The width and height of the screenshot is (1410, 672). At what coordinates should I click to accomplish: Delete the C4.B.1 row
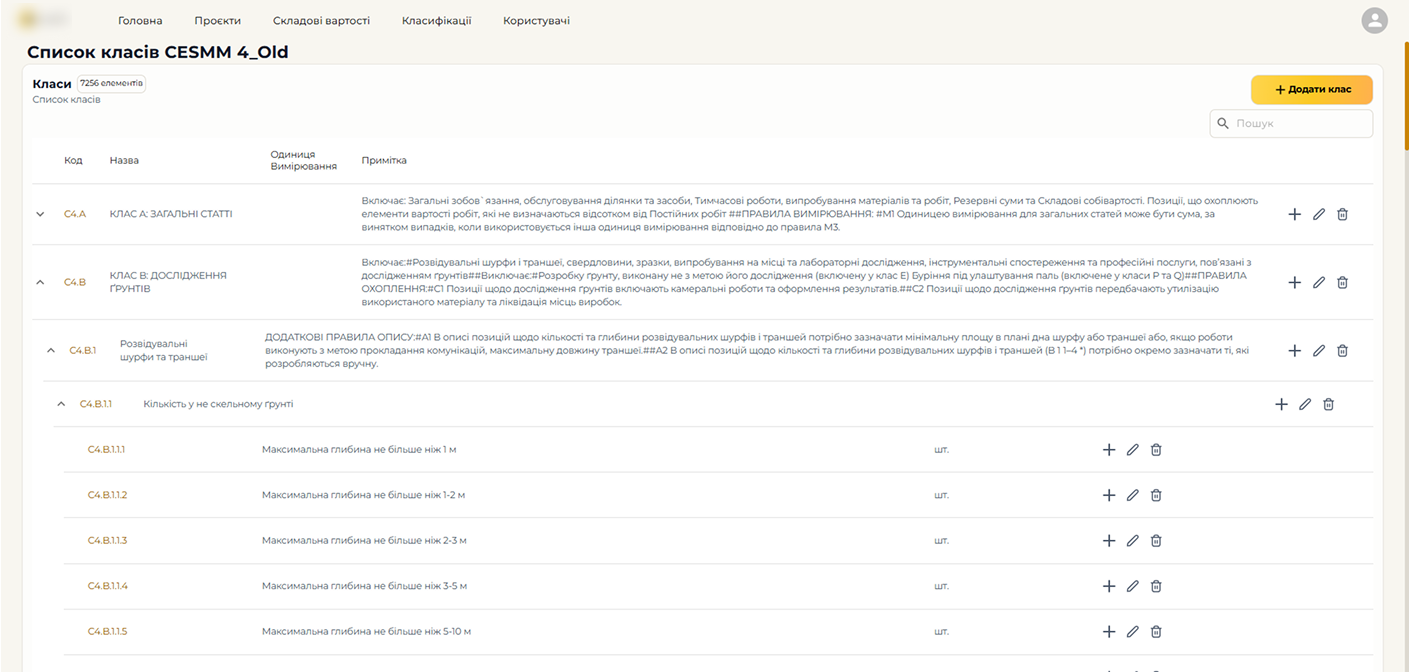[1342, 351]
